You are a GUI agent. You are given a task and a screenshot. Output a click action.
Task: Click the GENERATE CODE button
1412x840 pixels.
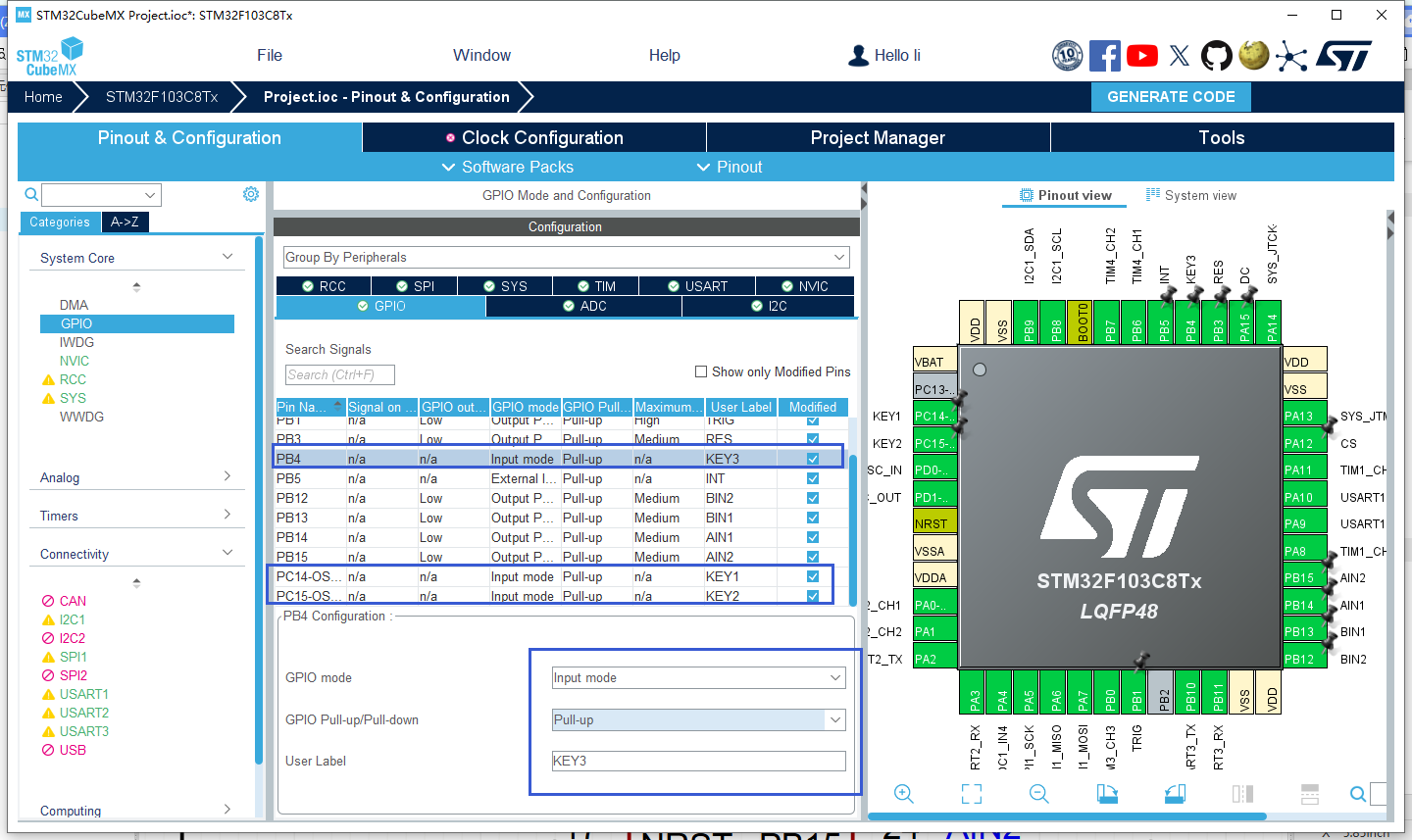point(1171,97)
